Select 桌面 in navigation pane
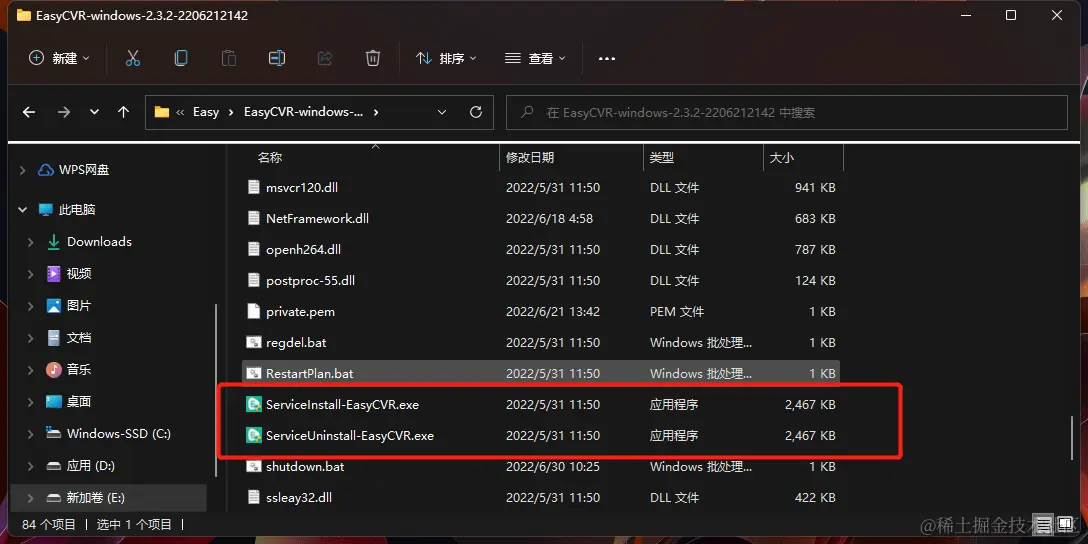The width and height of the screenshot is (1088, 544). pos(79,401)
